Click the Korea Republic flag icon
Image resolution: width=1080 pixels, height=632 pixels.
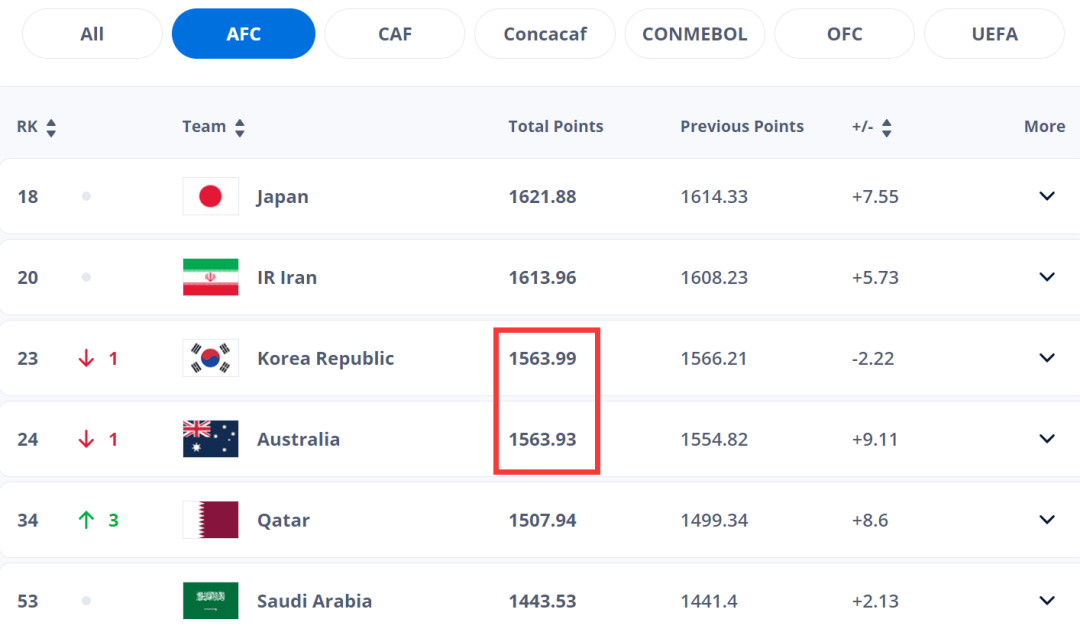pos(210,358)
